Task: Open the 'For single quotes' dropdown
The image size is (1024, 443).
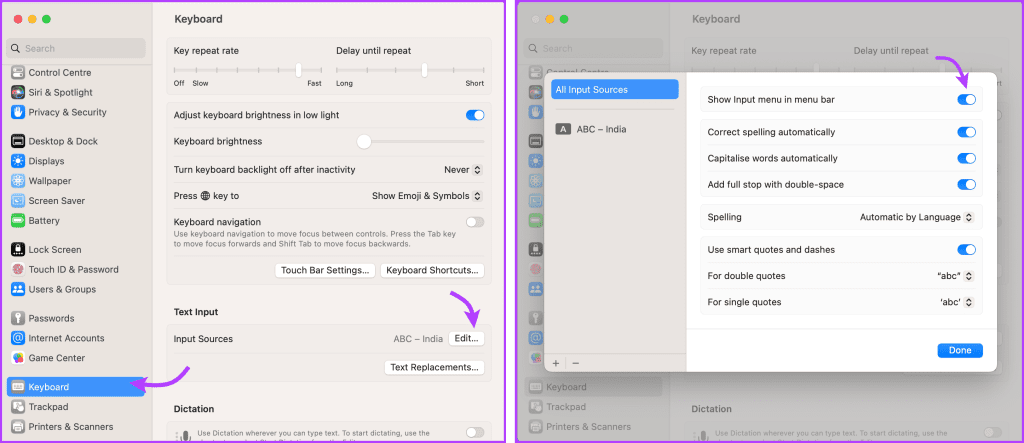Action: click(956, 302)
